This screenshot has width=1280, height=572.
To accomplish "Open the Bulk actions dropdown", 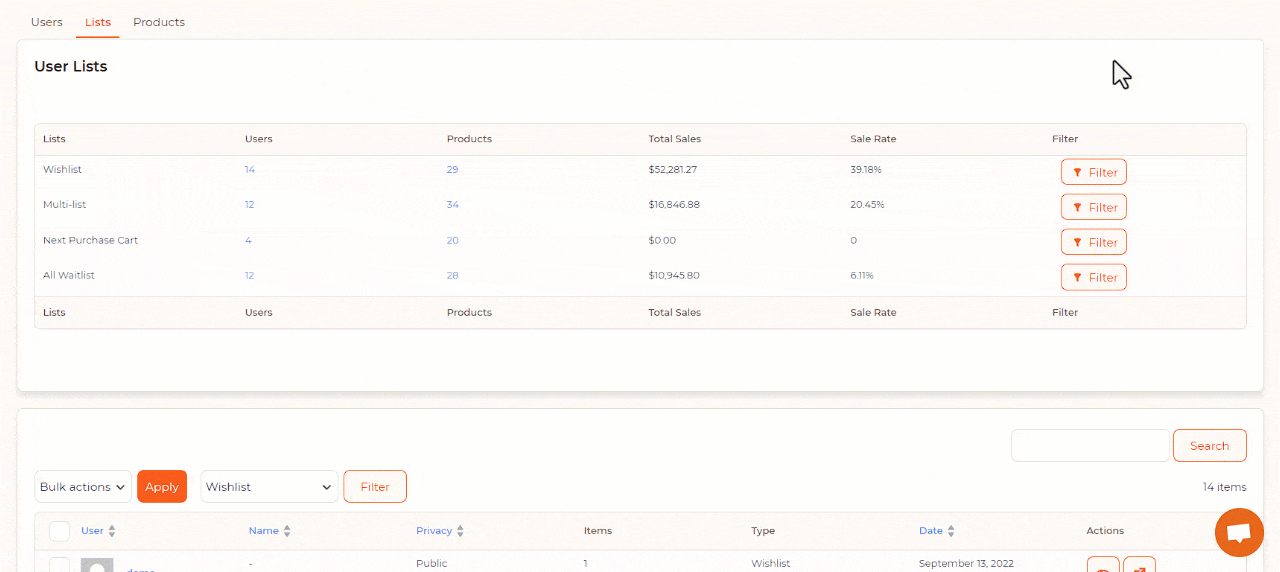I will coord(83,487).
